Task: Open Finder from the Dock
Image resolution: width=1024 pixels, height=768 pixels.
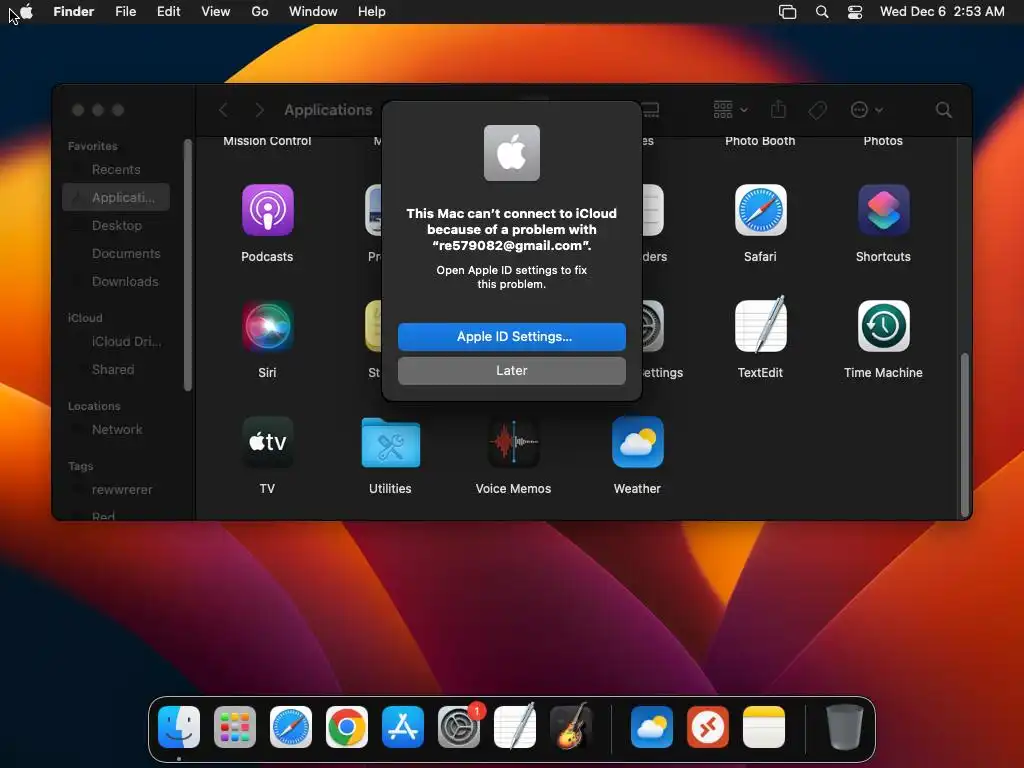Action: (x=179, y=726)
